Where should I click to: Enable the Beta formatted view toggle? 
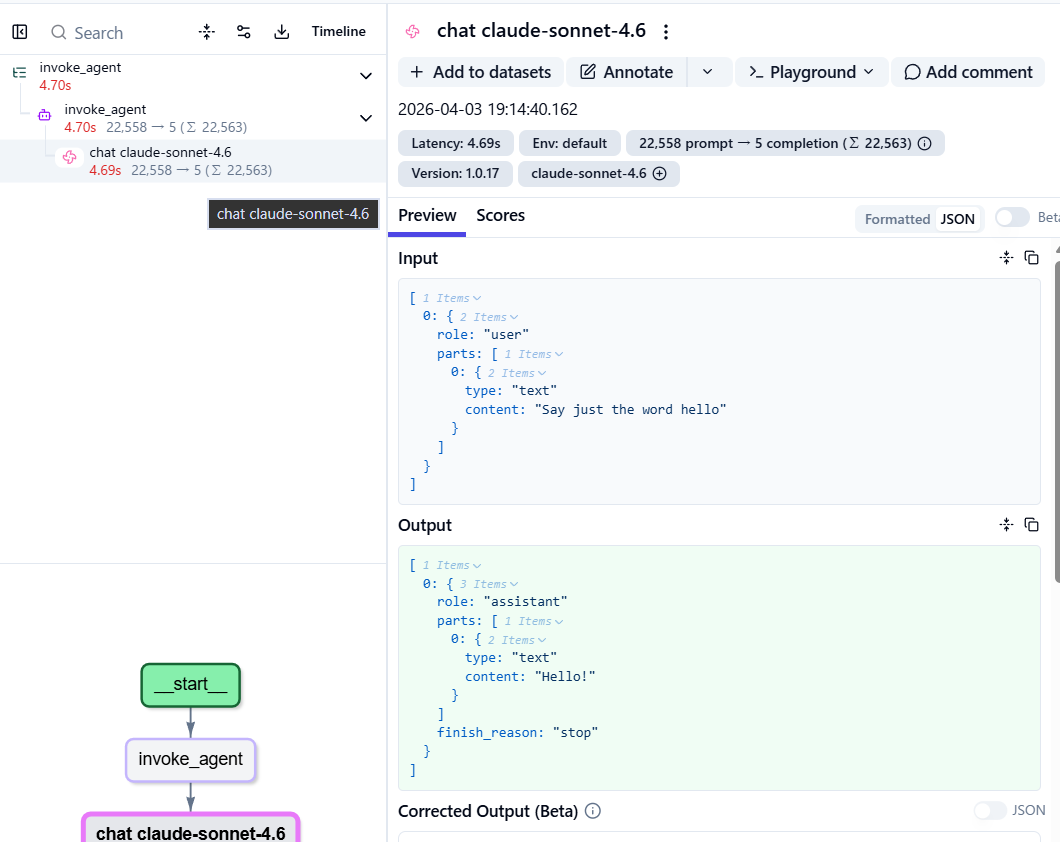point(1012,217)
